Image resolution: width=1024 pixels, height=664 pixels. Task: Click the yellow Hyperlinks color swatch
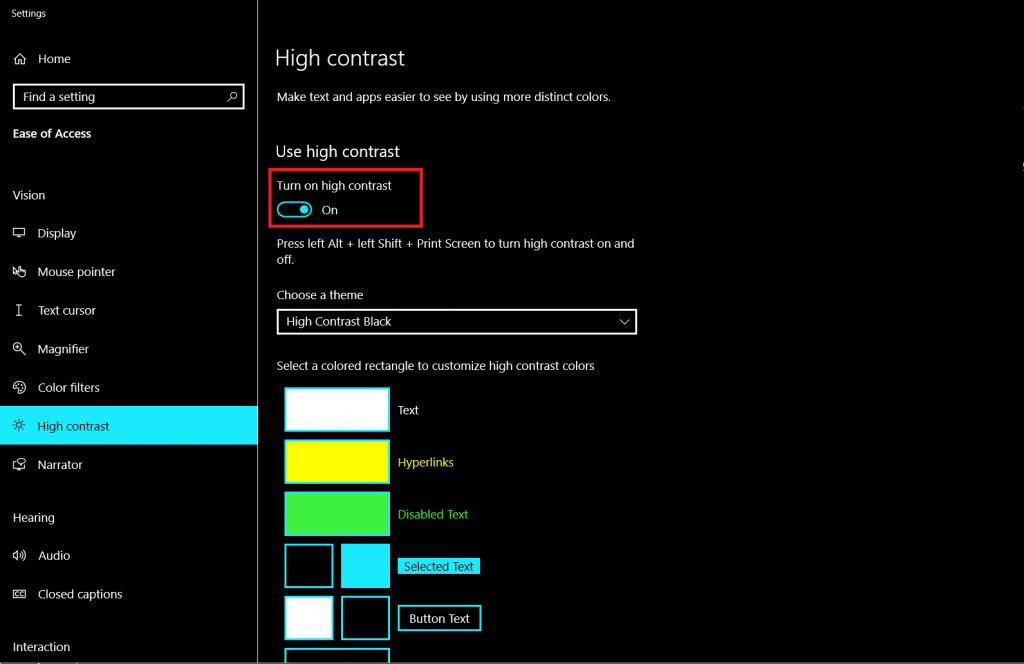pos(337,461)
